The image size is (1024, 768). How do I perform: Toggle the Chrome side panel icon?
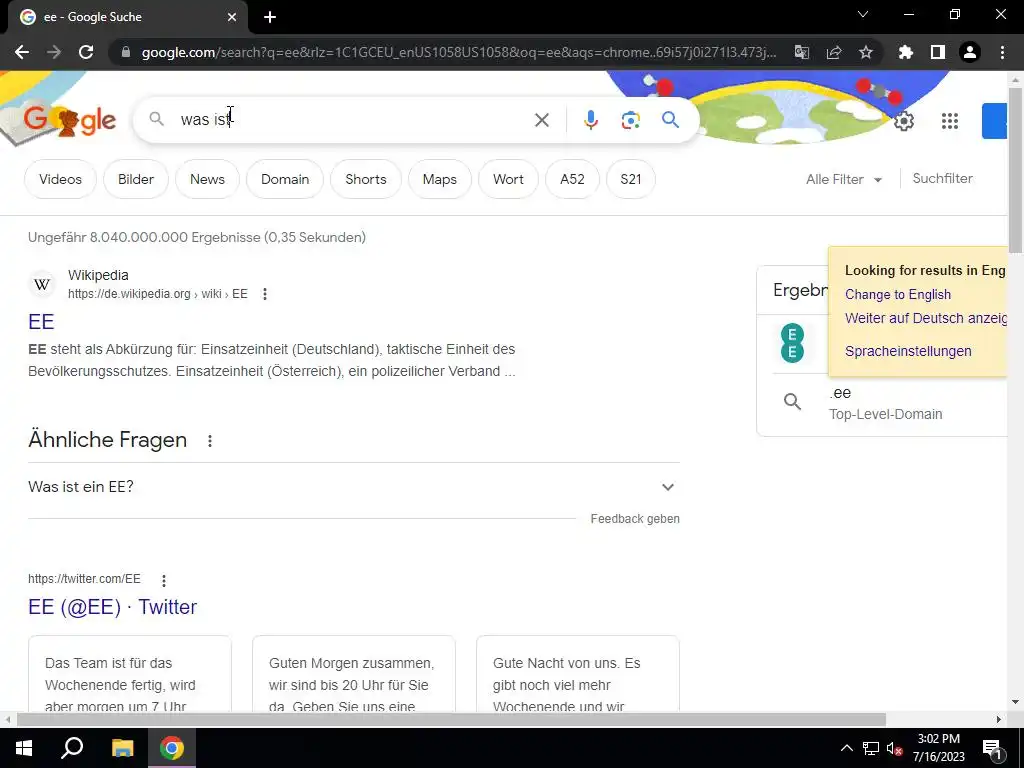pos(938,52)
